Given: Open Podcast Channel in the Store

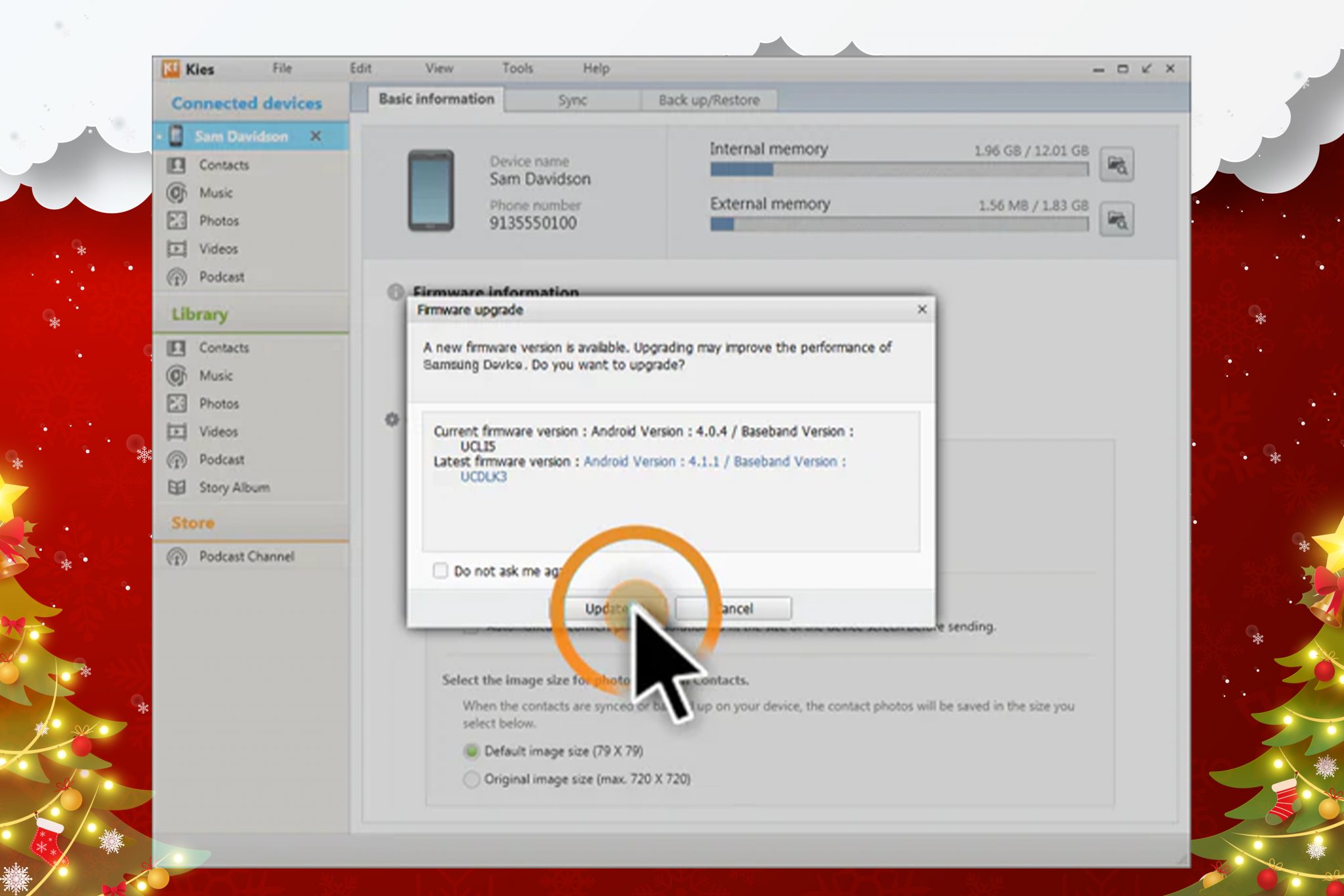Looking at the screenshot, I should pyautogui.click(x=245, y=556).
